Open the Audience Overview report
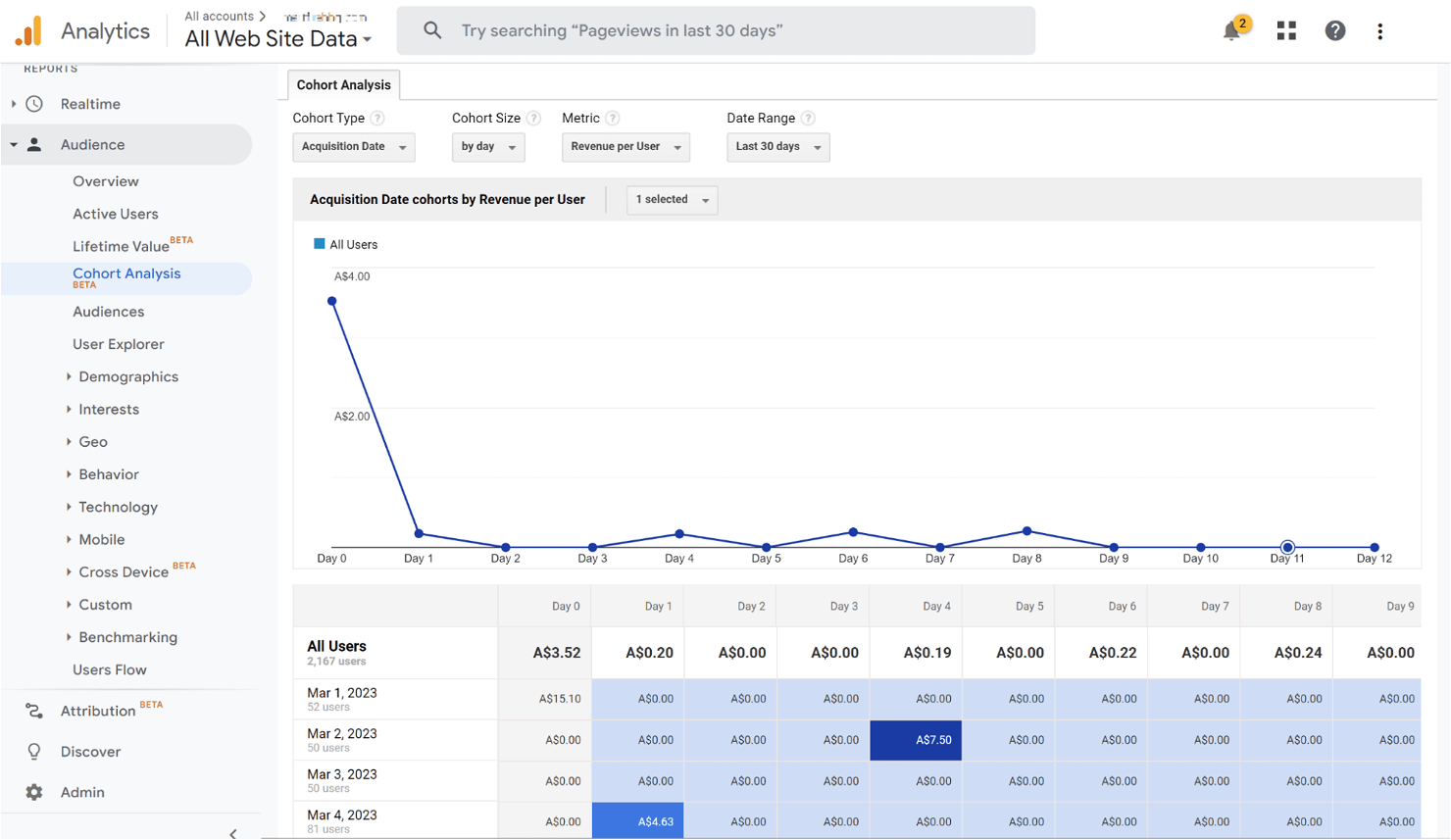The height and width of the screenshot is (840, 1451). click(105, 181)
